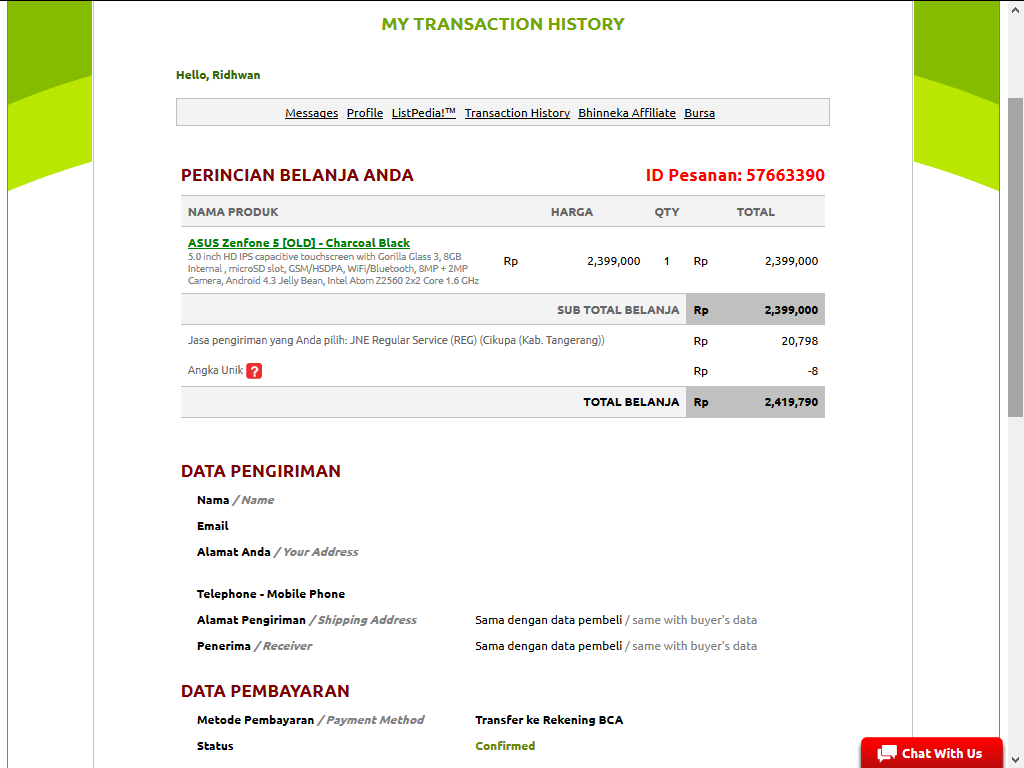Click the DATA PENGIRIMAN heading
The image size is (1024, 768).
click(261, 471)
